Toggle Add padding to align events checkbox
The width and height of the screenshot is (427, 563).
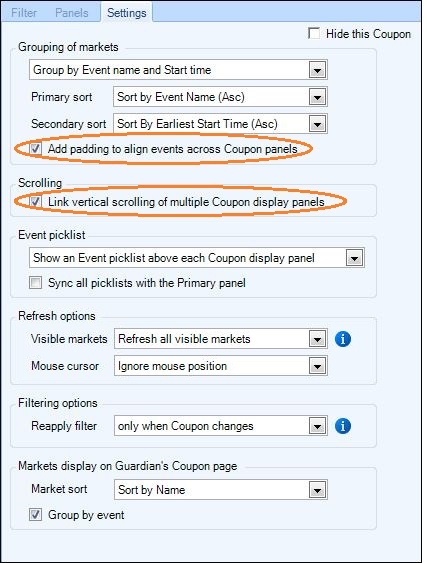(36, 149)
